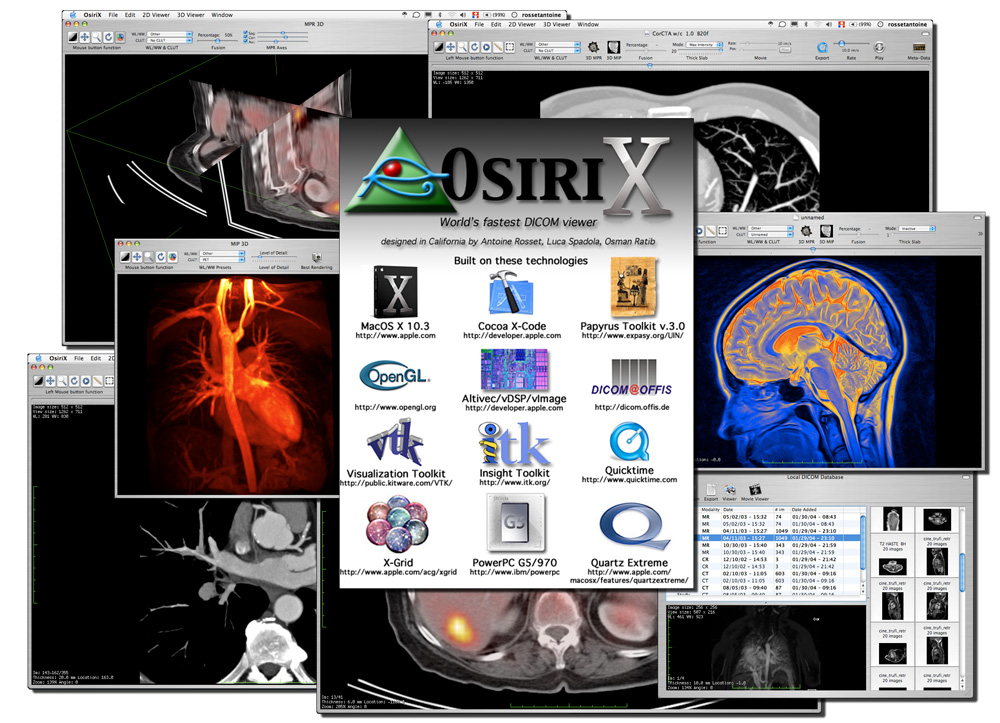Select the zoom tool in CorCTA window
Screen dimensions: 1000x723
click(462, 47)
